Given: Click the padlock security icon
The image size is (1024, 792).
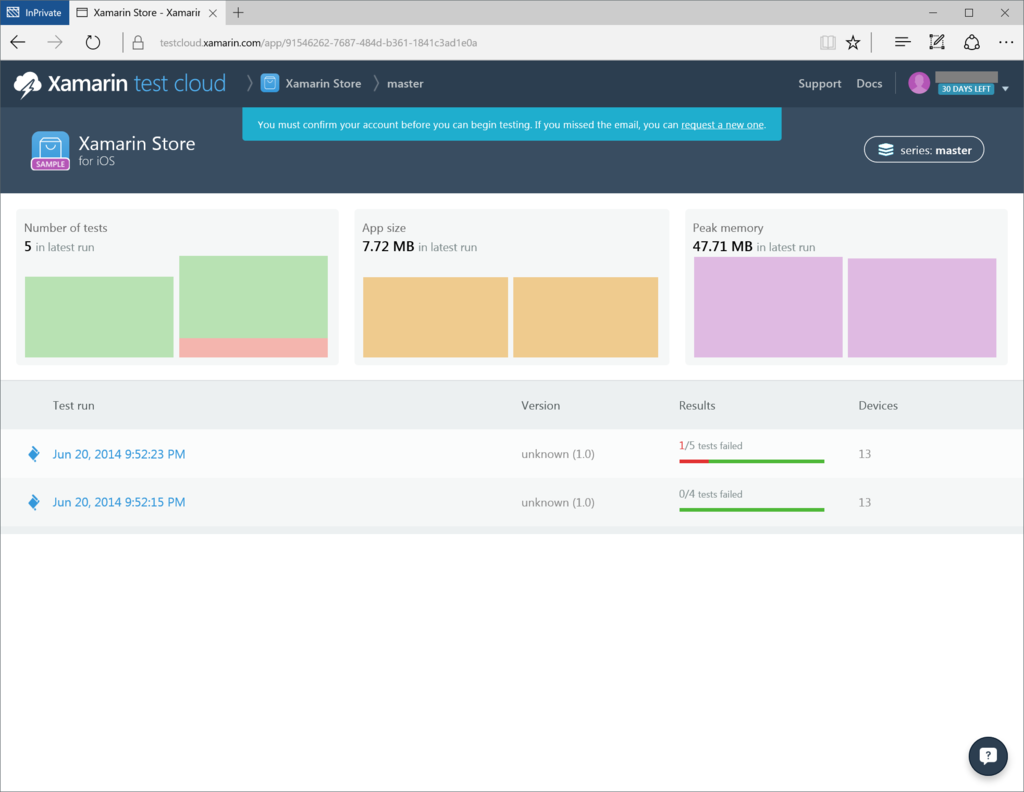Looking at the screenshot, I should (138, 42).
